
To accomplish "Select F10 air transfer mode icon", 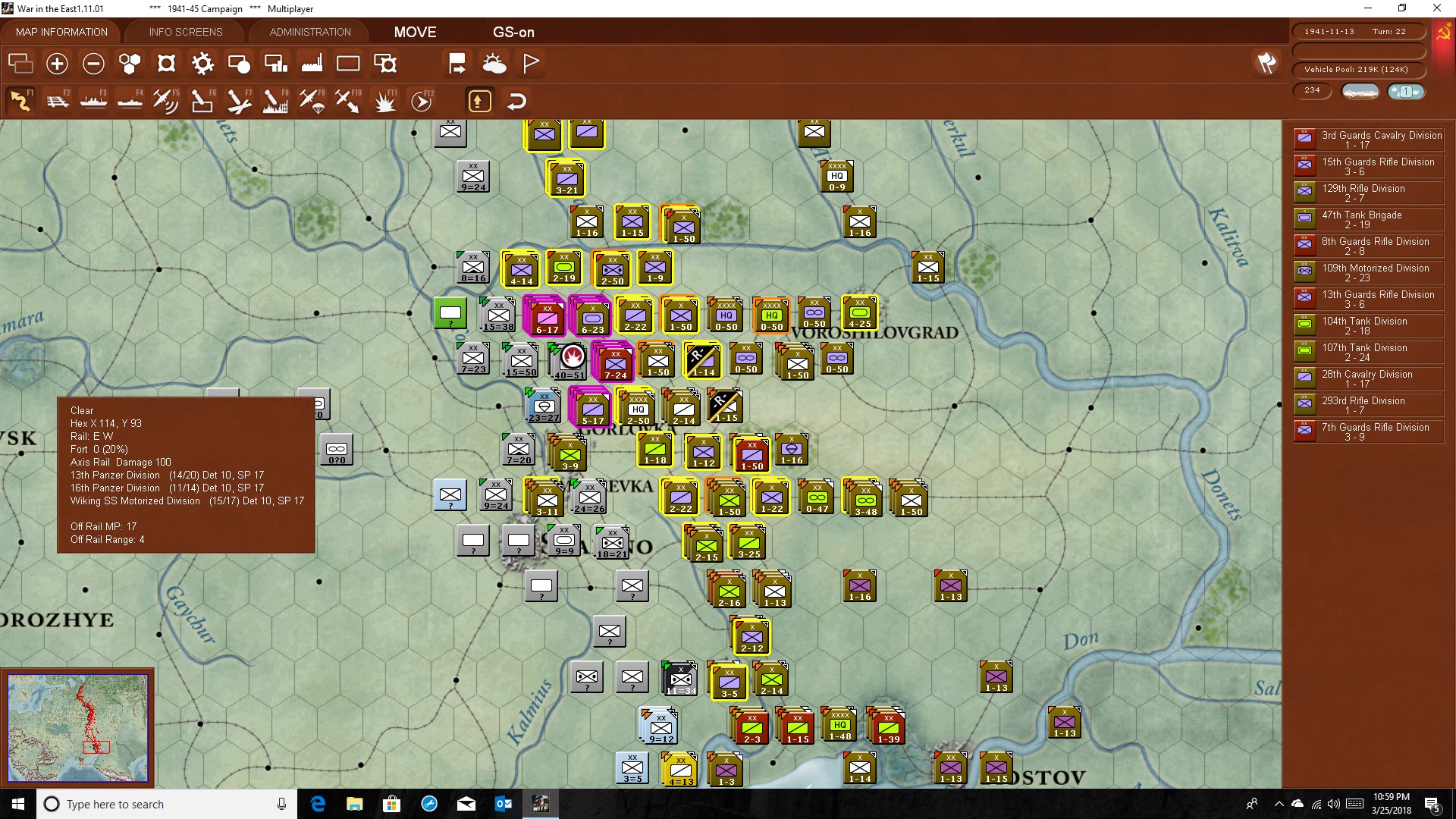I will click(348, 101).
